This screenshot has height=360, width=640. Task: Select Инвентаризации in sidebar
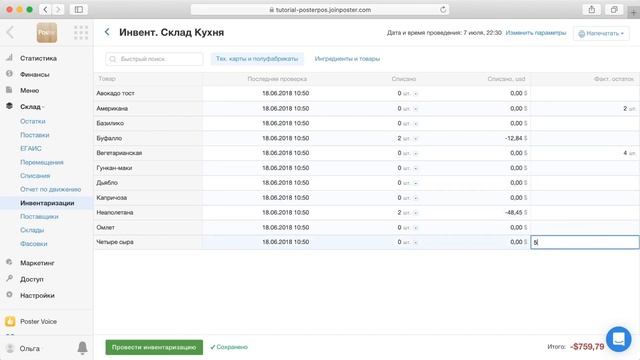47,203
